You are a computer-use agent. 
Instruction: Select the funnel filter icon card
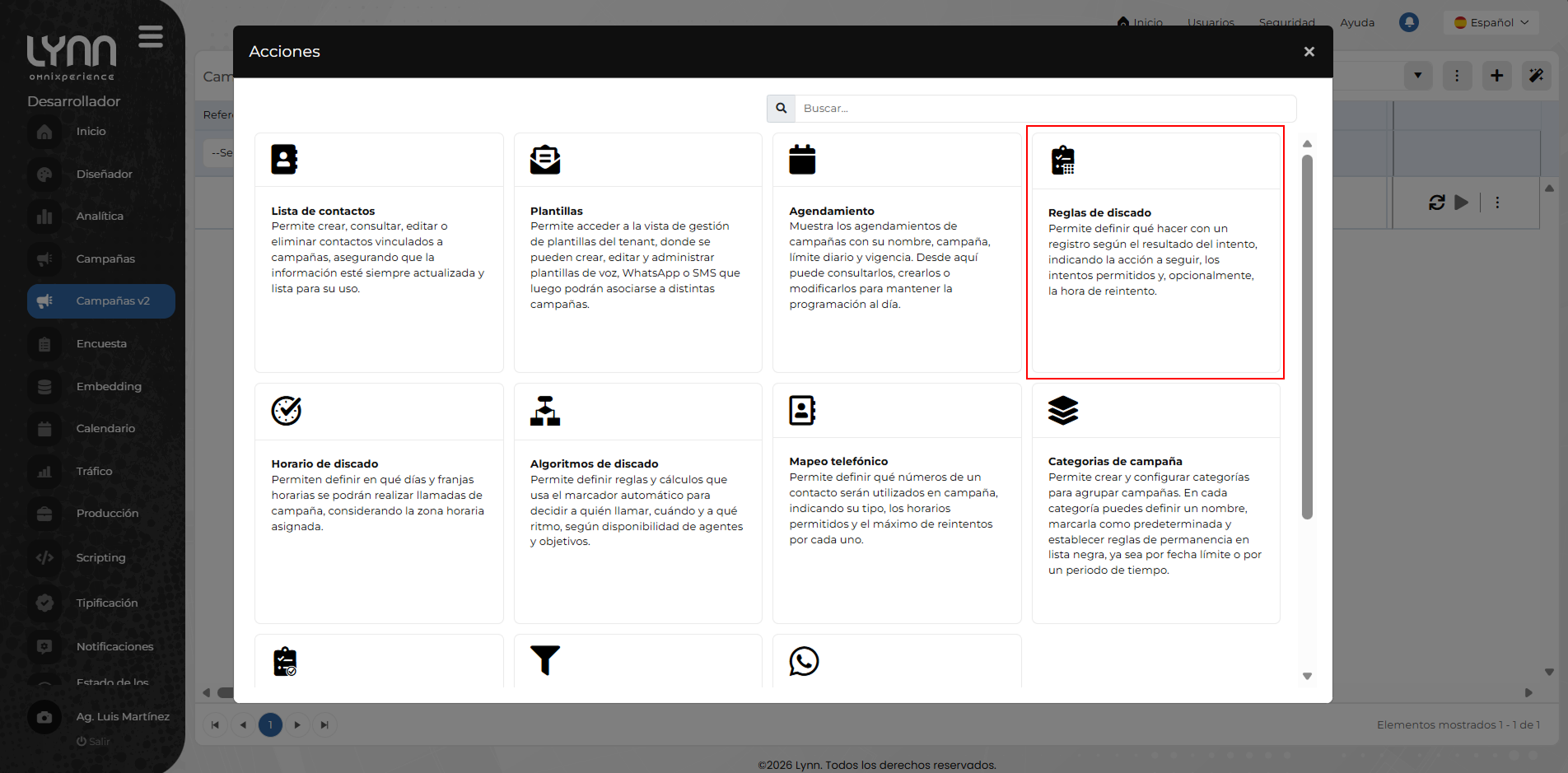tap(545, 660)
